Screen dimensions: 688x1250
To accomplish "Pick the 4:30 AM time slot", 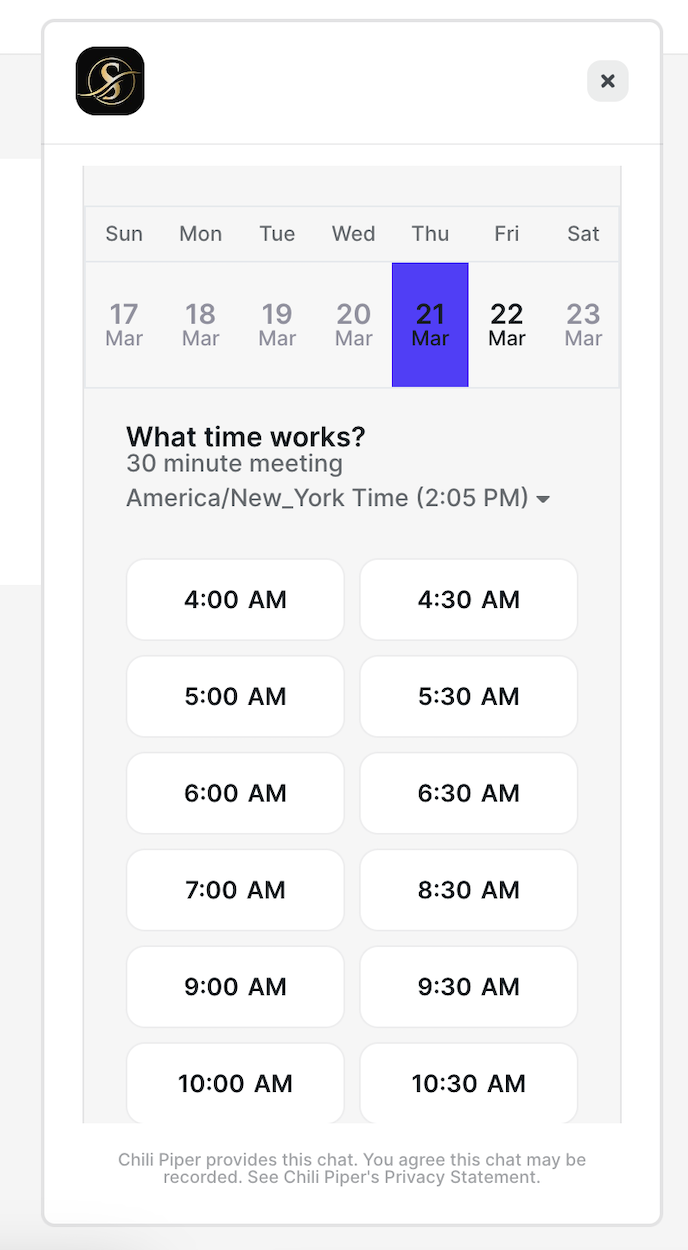I will click(469, 600).
